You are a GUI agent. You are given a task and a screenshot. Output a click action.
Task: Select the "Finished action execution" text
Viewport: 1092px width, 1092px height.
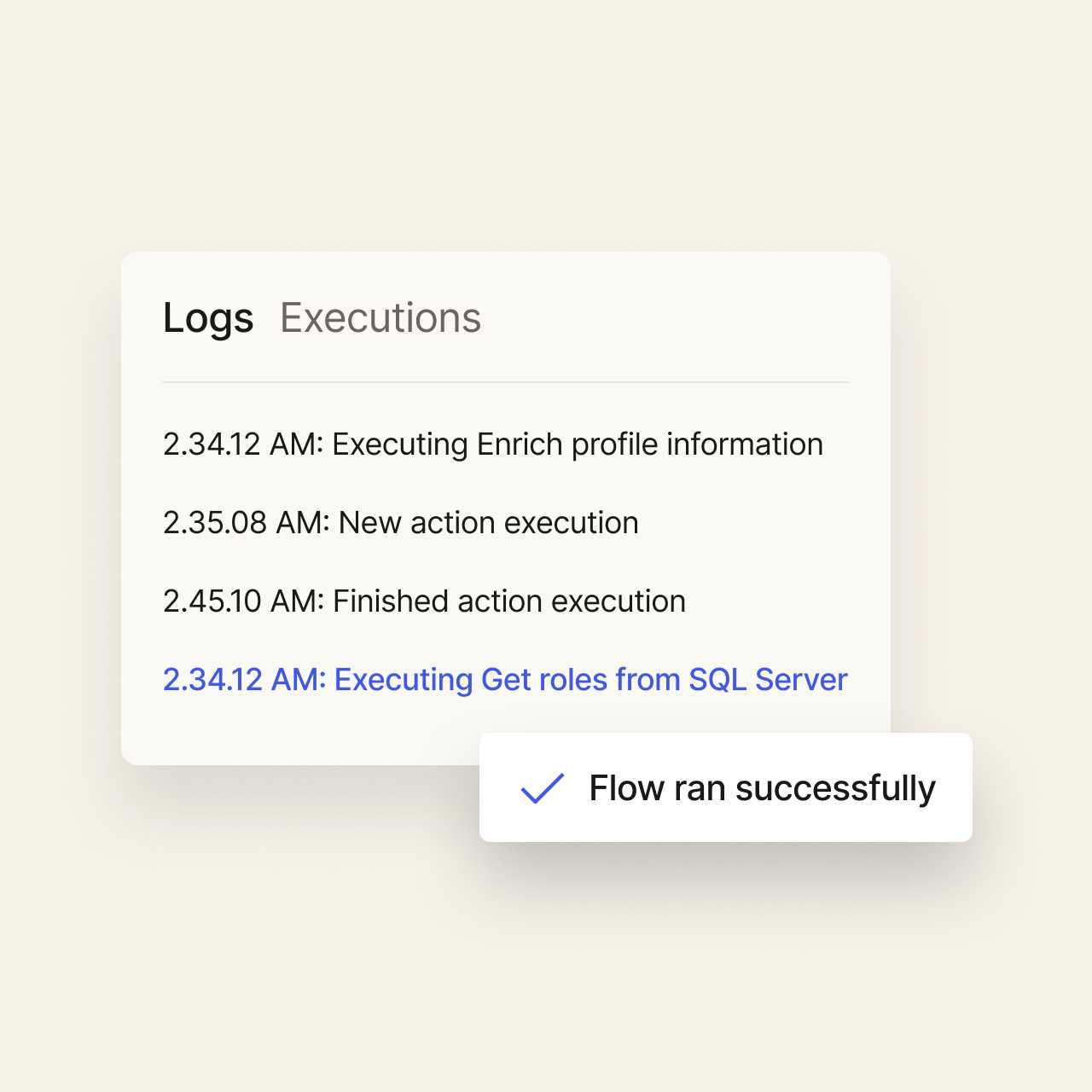(509, 601)
